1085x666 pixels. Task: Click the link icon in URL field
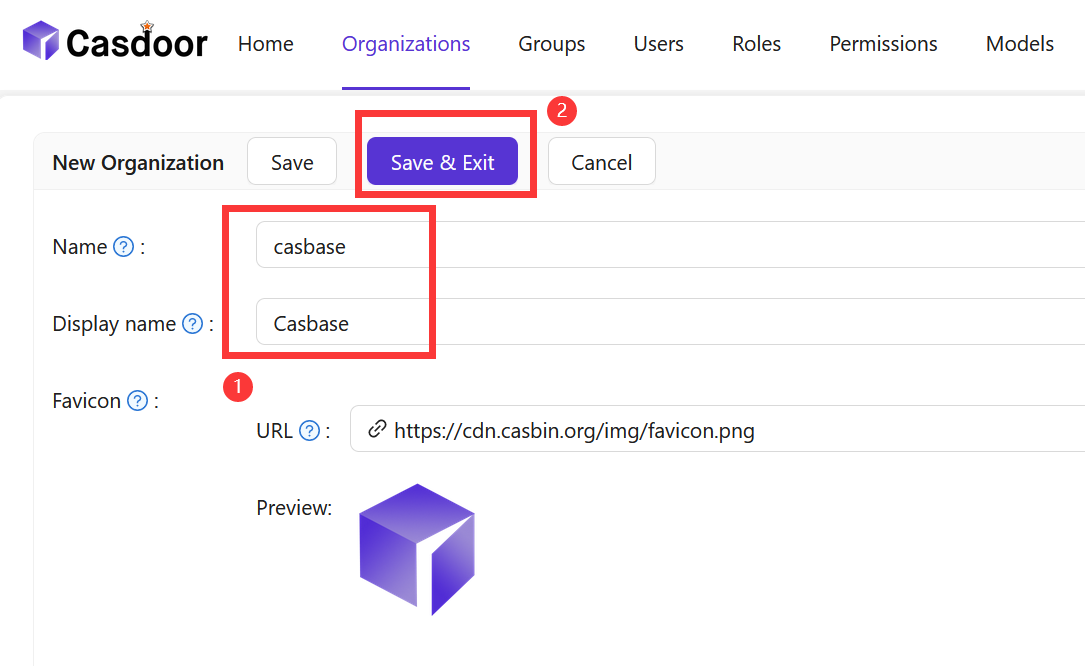coord(377,430)
